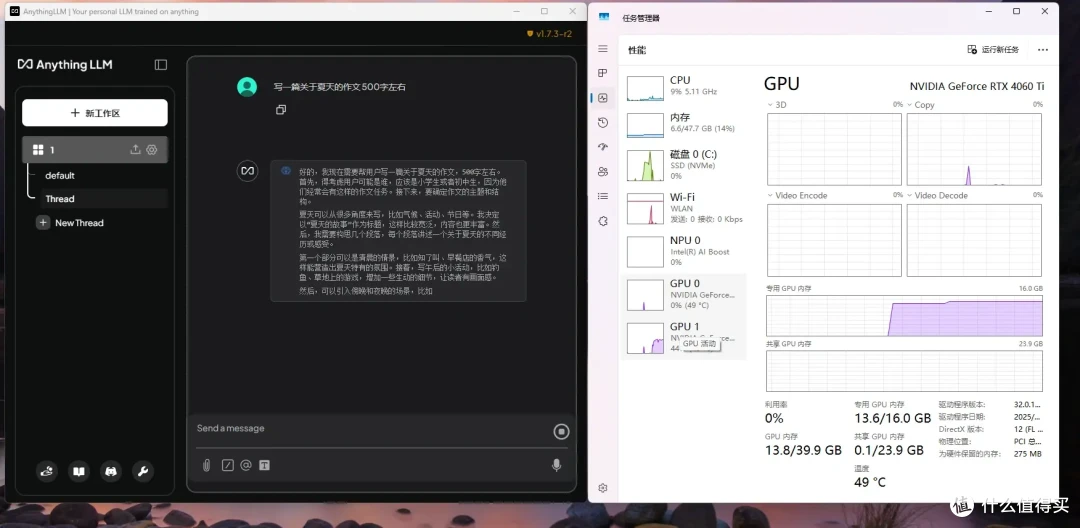Screen dimensions: 1080x528
Task: Open Services page in Task Manager
Action: (x=603, y=221)
